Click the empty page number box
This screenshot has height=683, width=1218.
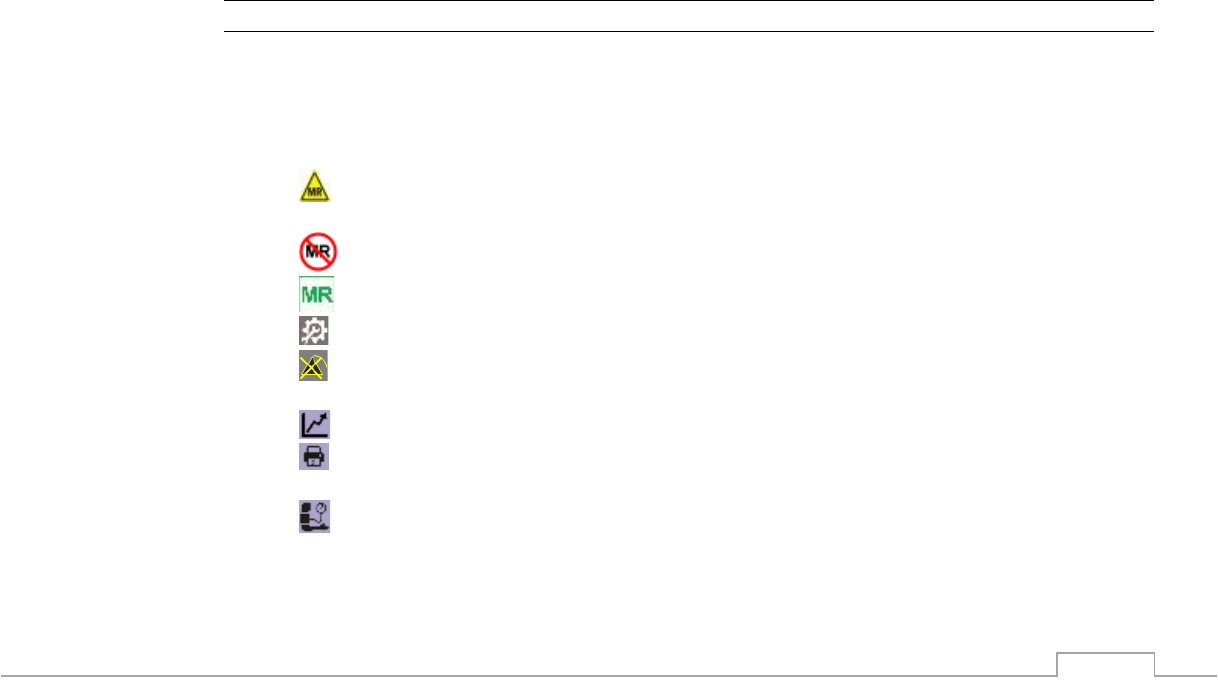tap(1106, 664)
